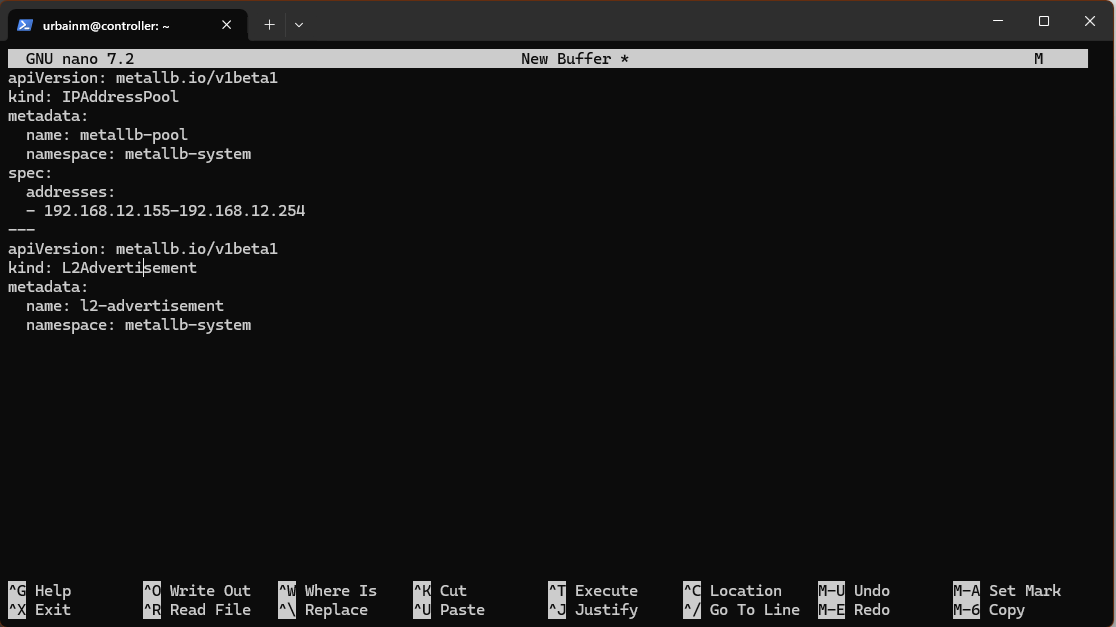Click the name: l2-advertisement line

point(125,305)
